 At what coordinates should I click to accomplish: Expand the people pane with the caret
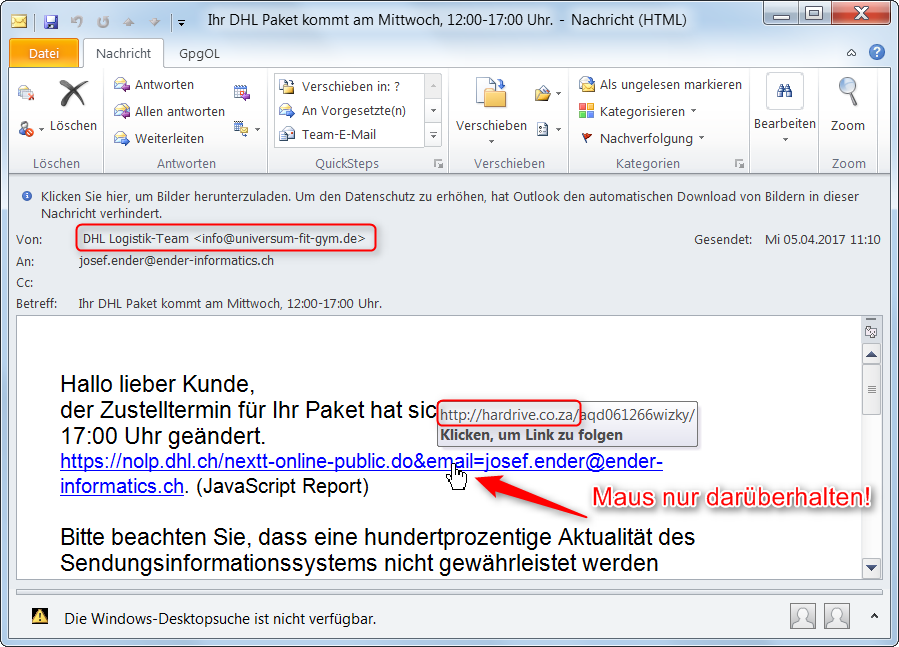tap(874, 616)
